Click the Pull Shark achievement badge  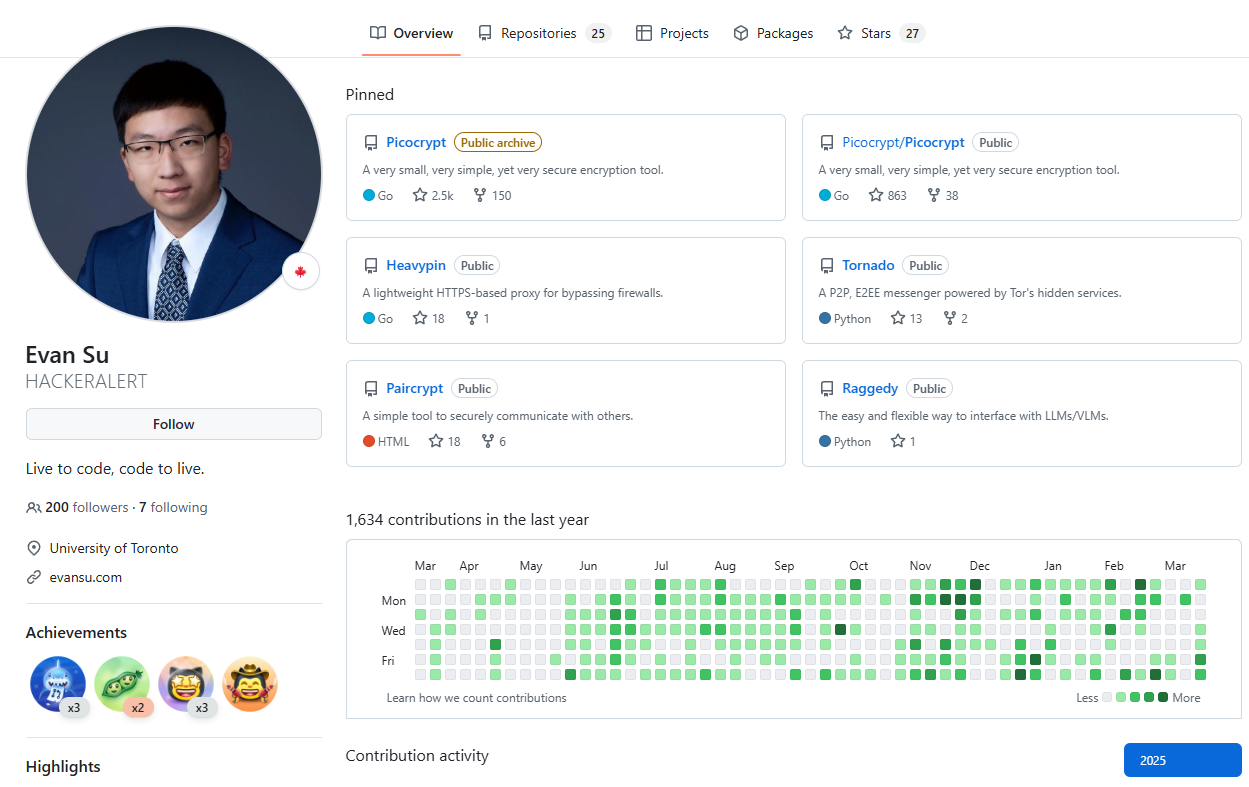(x=58, y=684)
